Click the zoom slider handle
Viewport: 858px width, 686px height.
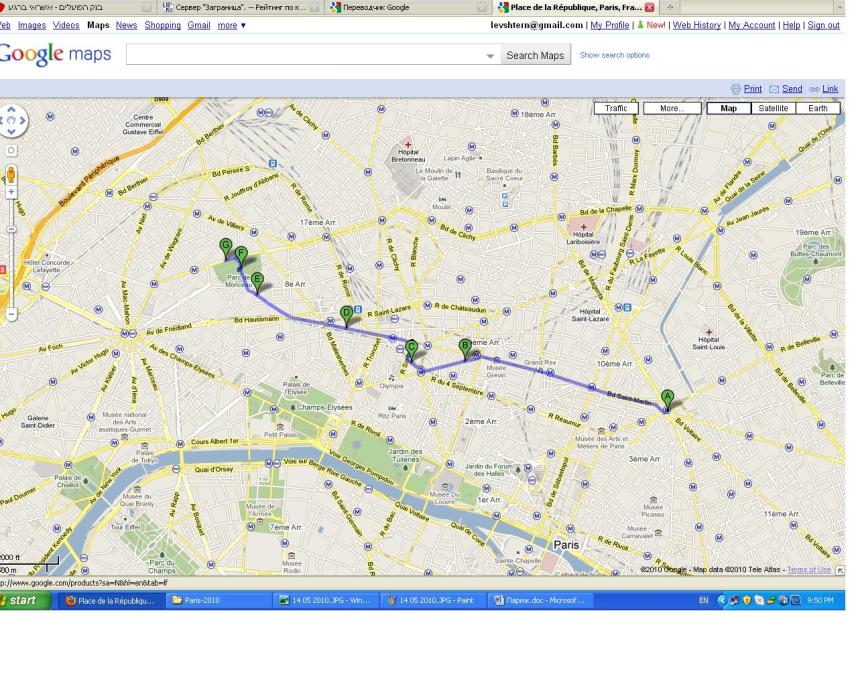11,229
